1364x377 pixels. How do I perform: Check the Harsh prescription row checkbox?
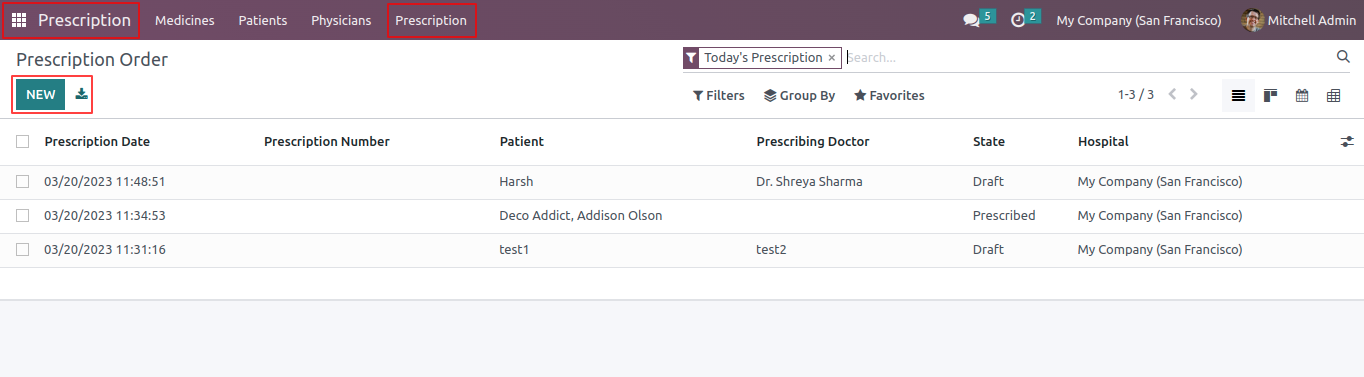(x=23, y=182)
